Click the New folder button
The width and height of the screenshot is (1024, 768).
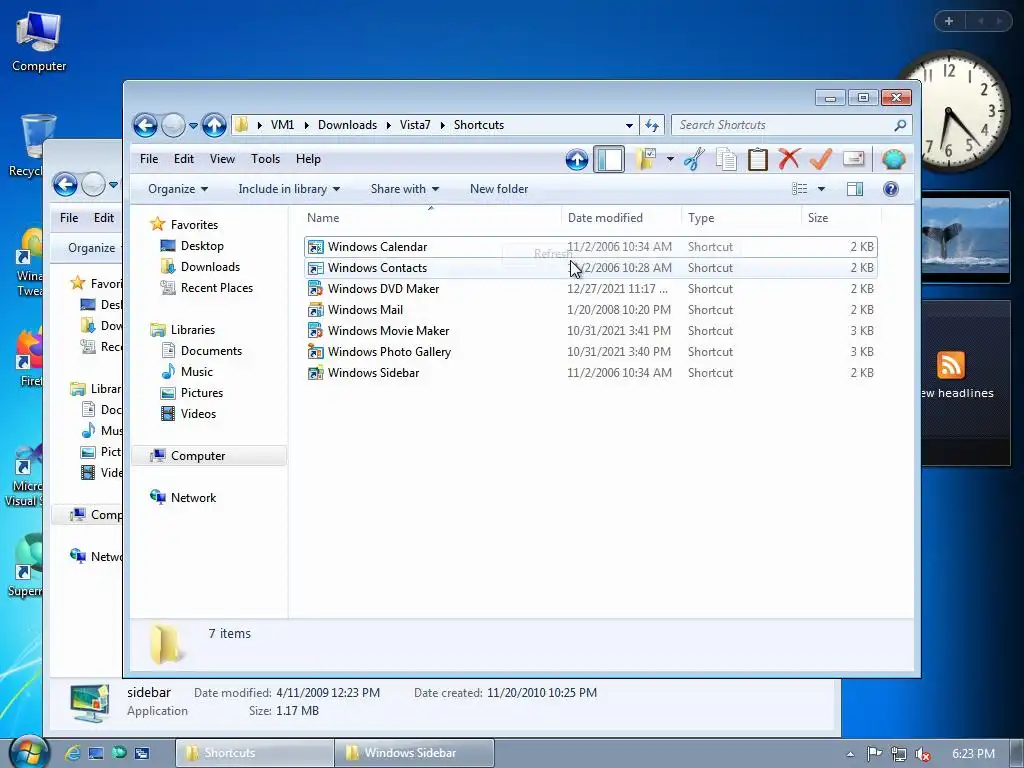(499, 189)
